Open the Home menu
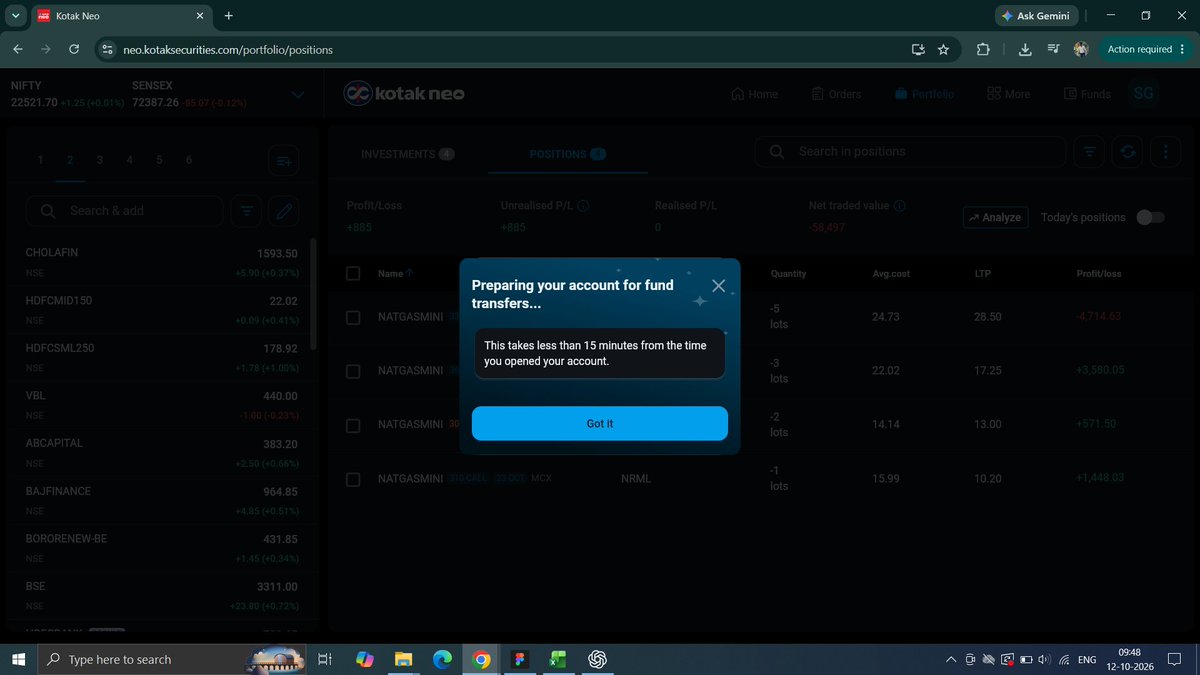The width and height of the screenshot is (1200, 675). point(754,94)
